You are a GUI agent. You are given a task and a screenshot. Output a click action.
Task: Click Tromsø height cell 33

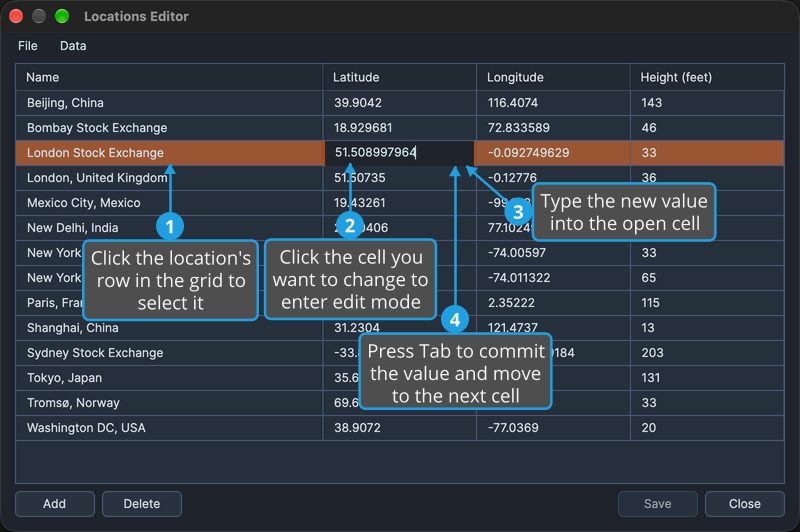click(707, 403)
